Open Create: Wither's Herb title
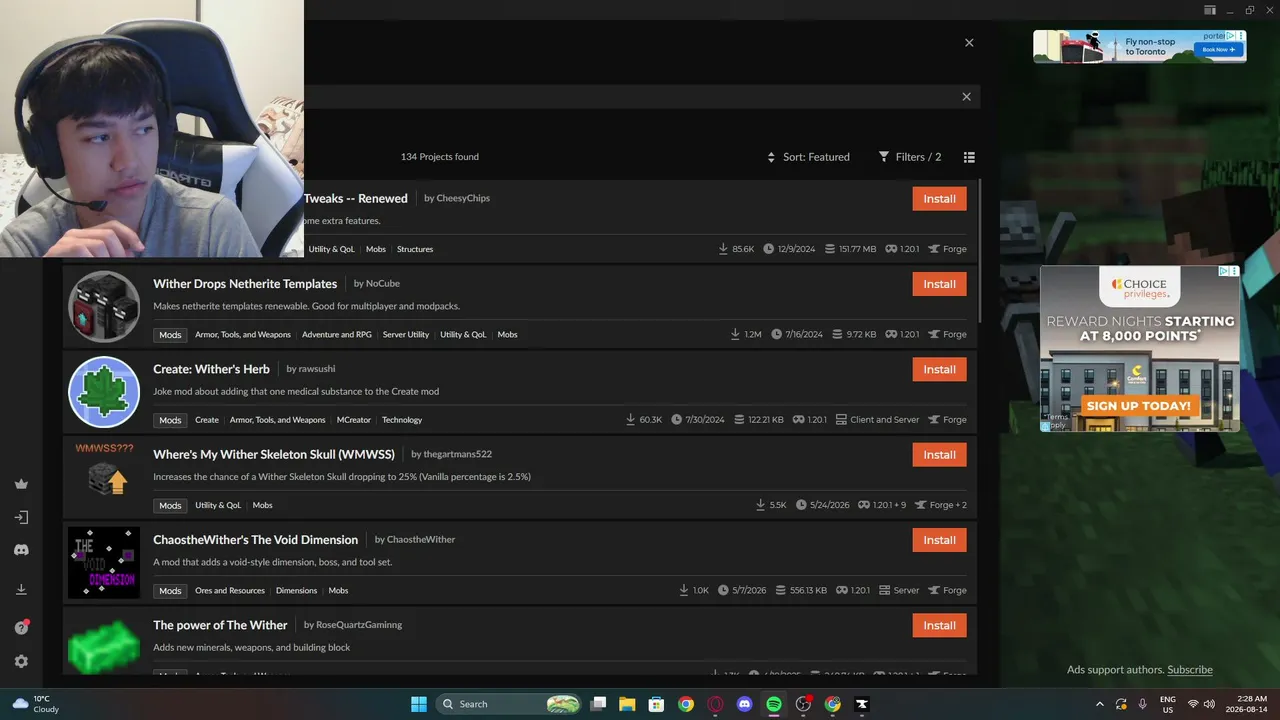This screenshot has width=1280, height=720. (x=211, y=369)
